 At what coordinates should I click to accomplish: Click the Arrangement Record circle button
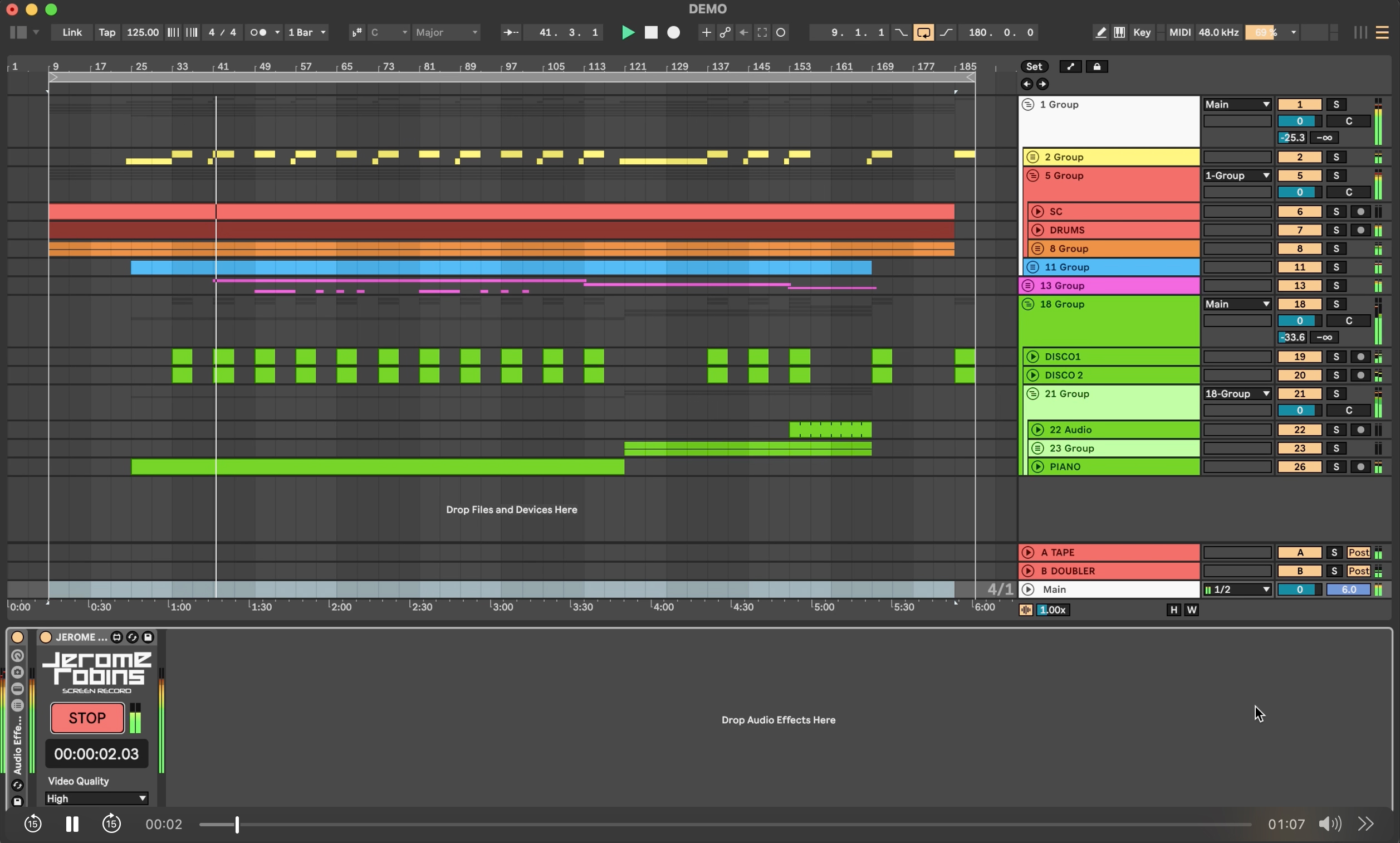(673, 32)
